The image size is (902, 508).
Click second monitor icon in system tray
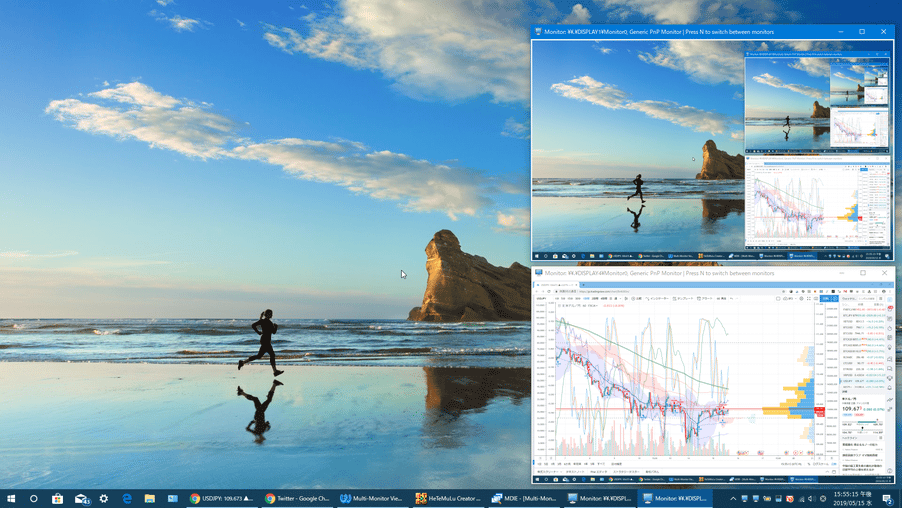click(x=756, y=499)
